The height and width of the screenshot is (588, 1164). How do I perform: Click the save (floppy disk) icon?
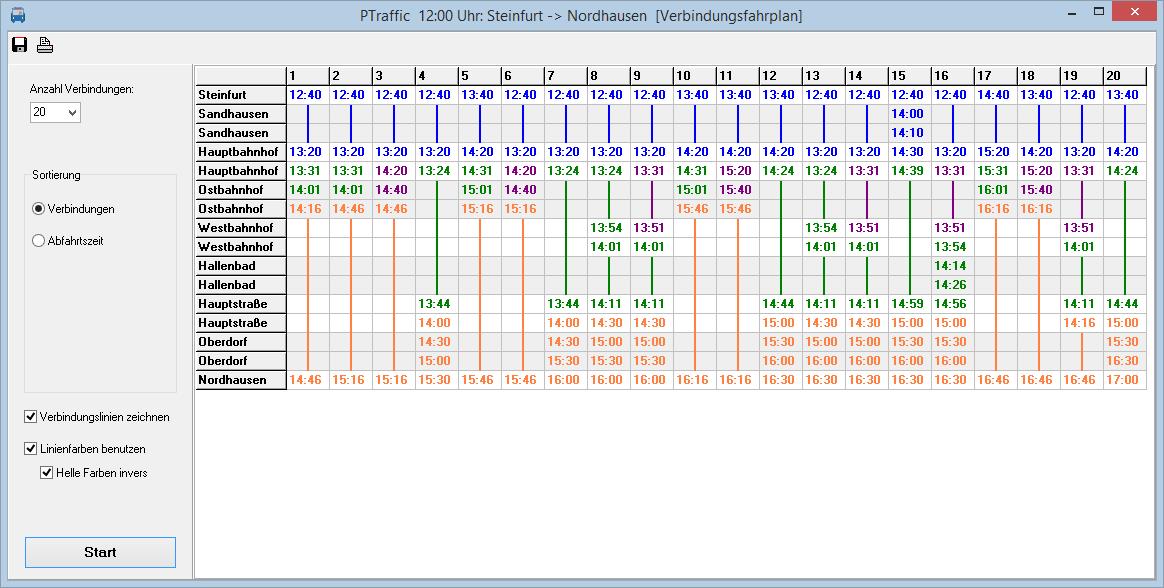tap(19, 44)
